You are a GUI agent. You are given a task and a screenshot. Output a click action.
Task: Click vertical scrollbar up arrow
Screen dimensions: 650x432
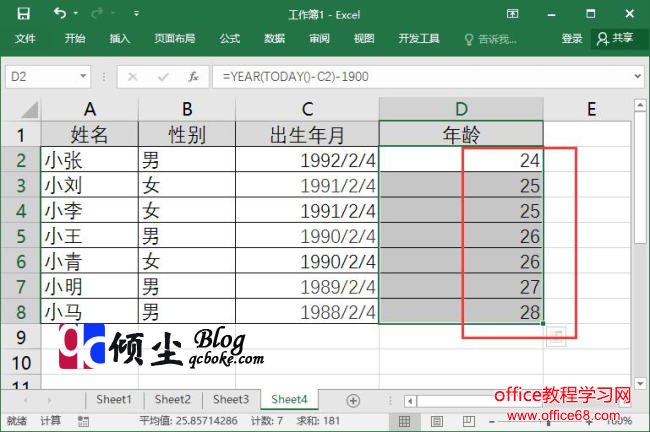click(x=640, y=105)
